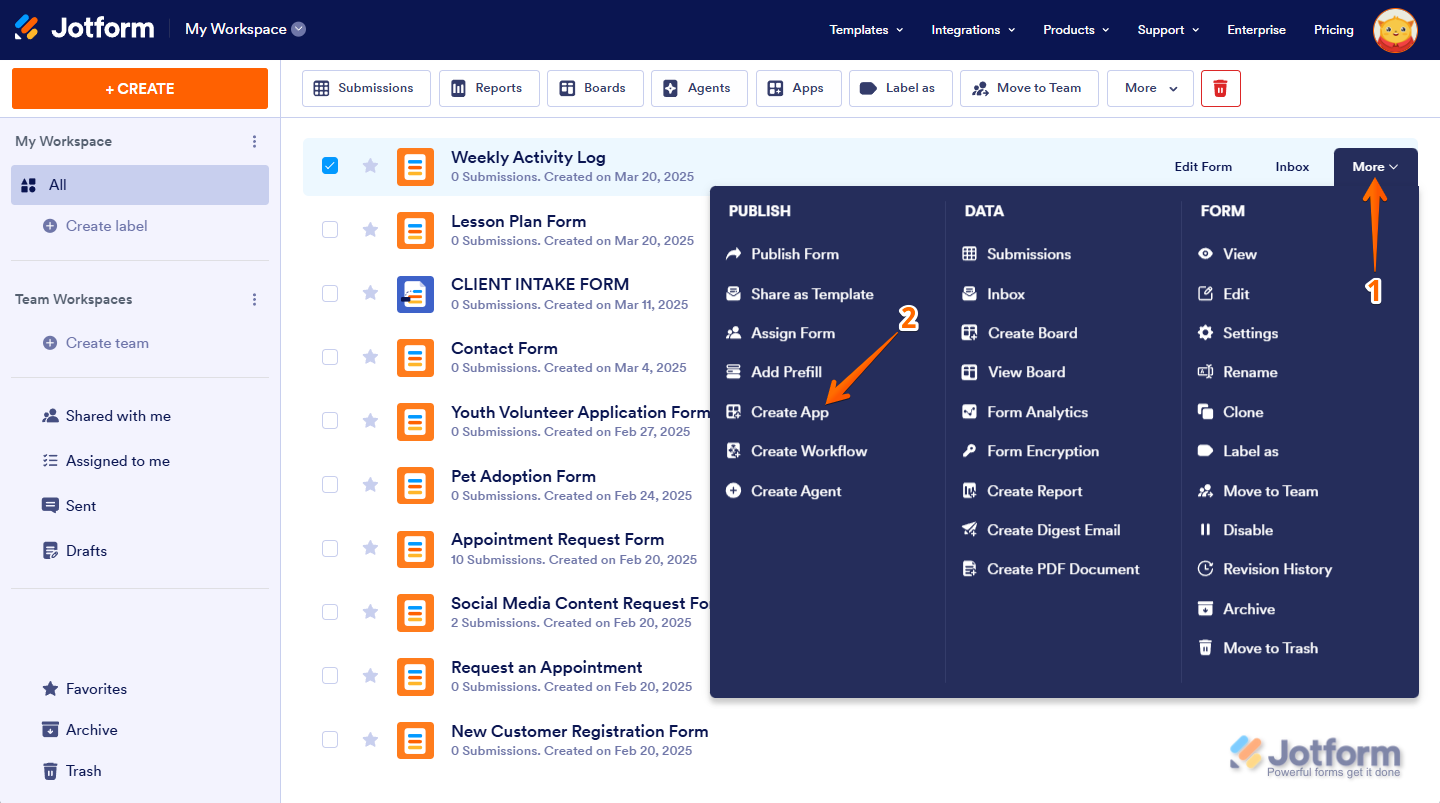Click the CLIENT INTAKE FORM blue icon
This screenshot has width=1440, height=803.
[x=415, y=294]
